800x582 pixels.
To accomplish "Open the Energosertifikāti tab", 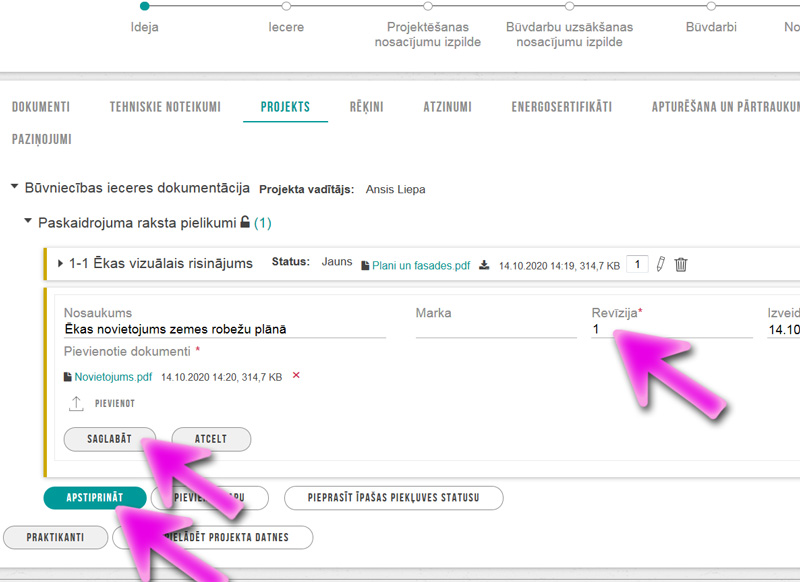I will click(561, 107).
